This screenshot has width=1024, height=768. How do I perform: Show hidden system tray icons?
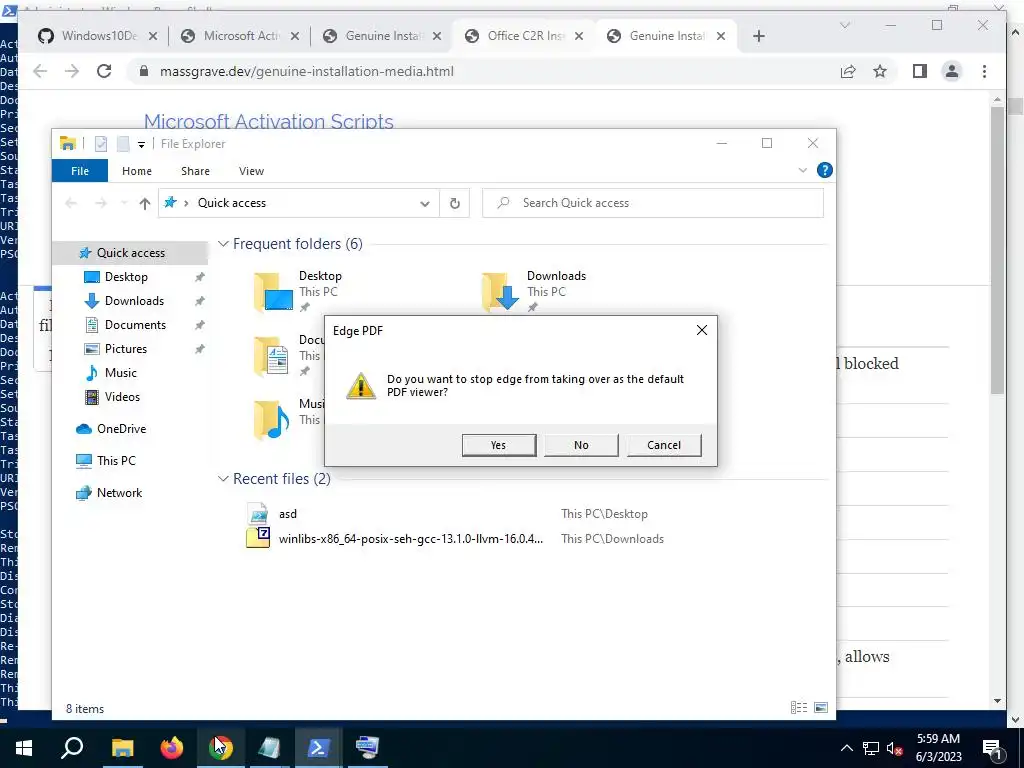click(846, 748)
